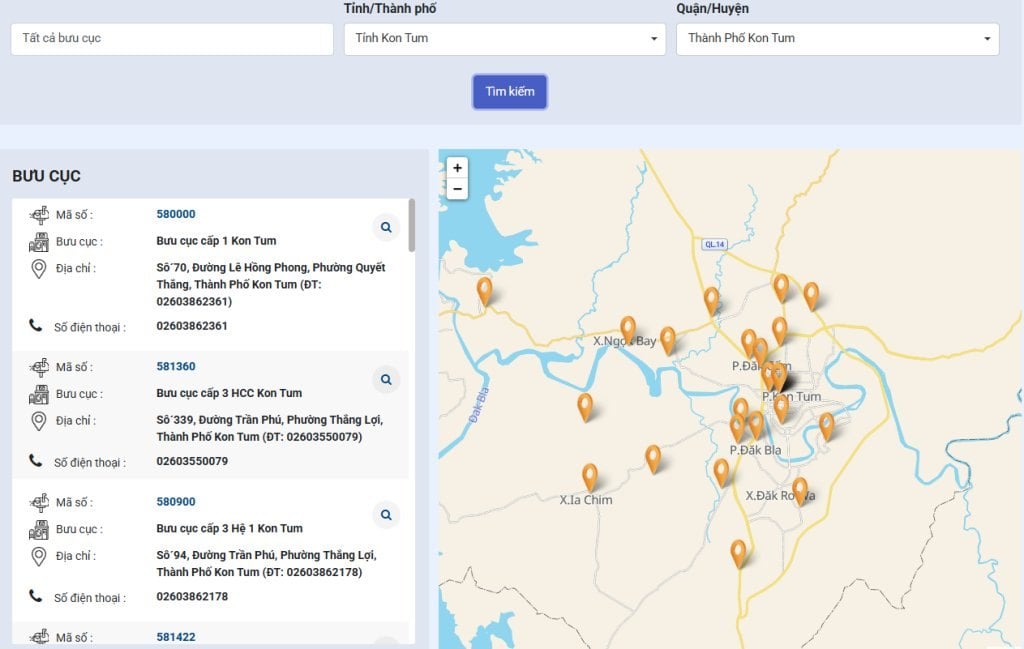
Task: Click magnifier icon for post office 580000
Action: coord(386,228)
